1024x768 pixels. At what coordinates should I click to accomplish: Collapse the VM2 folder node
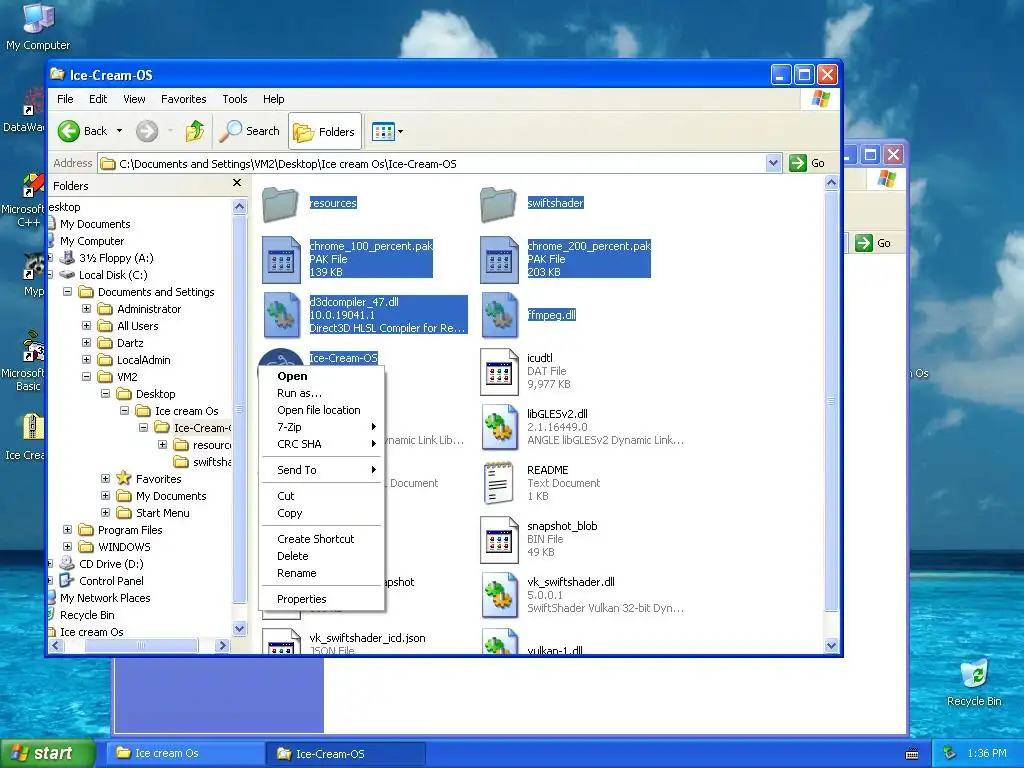coord(86,377)
